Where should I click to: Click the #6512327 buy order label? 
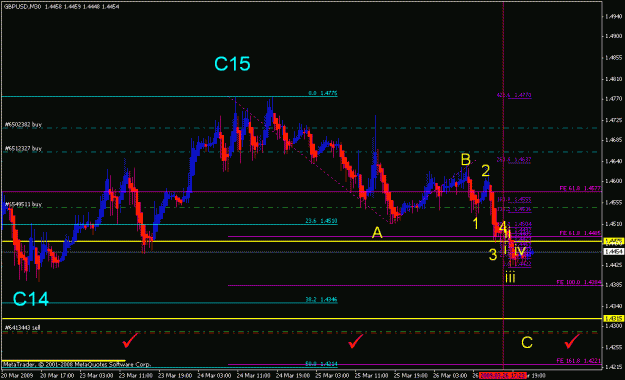[x=23, y=149]
